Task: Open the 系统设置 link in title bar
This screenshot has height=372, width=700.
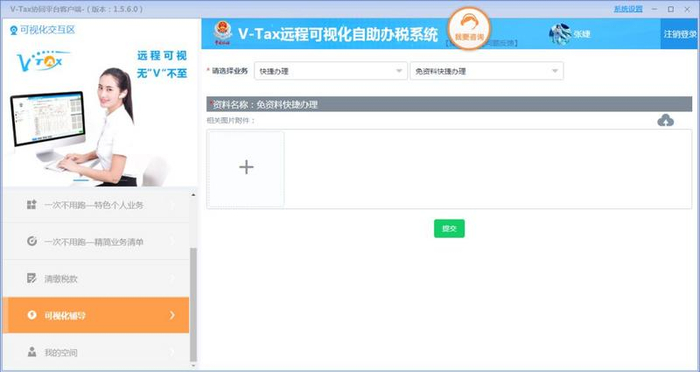Action: 628,9
